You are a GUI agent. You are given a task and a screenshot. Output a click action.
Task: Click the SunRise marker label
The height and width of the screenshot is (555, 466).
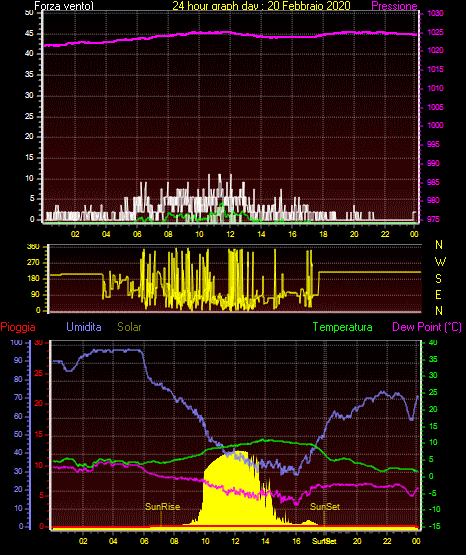163,507
